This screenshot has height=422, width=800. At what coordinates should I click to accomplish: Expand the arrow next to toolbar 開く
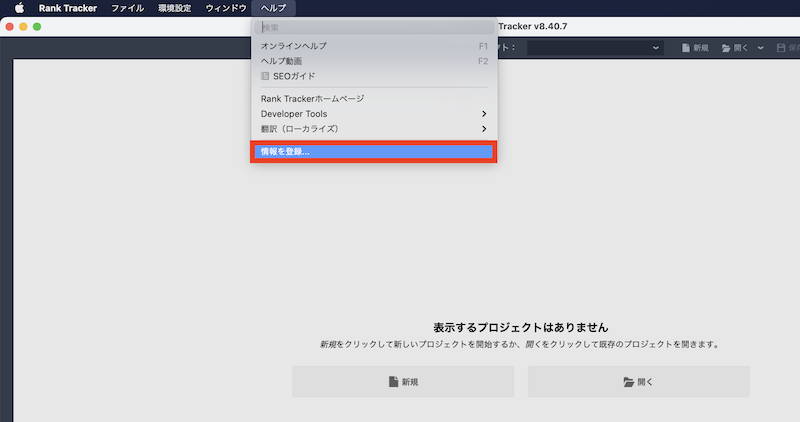(x=761, y=48)
